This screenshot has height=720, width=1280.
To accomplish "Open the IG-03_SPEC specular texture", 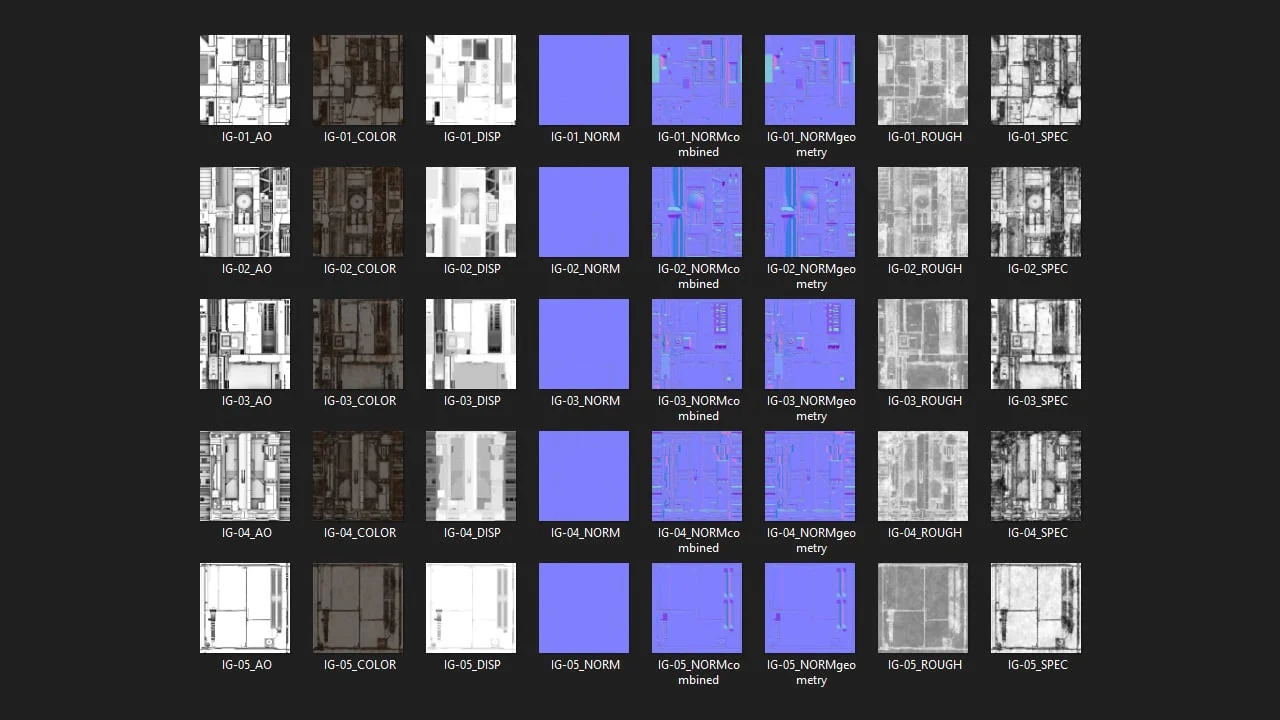I will (x=1035, y=344).
